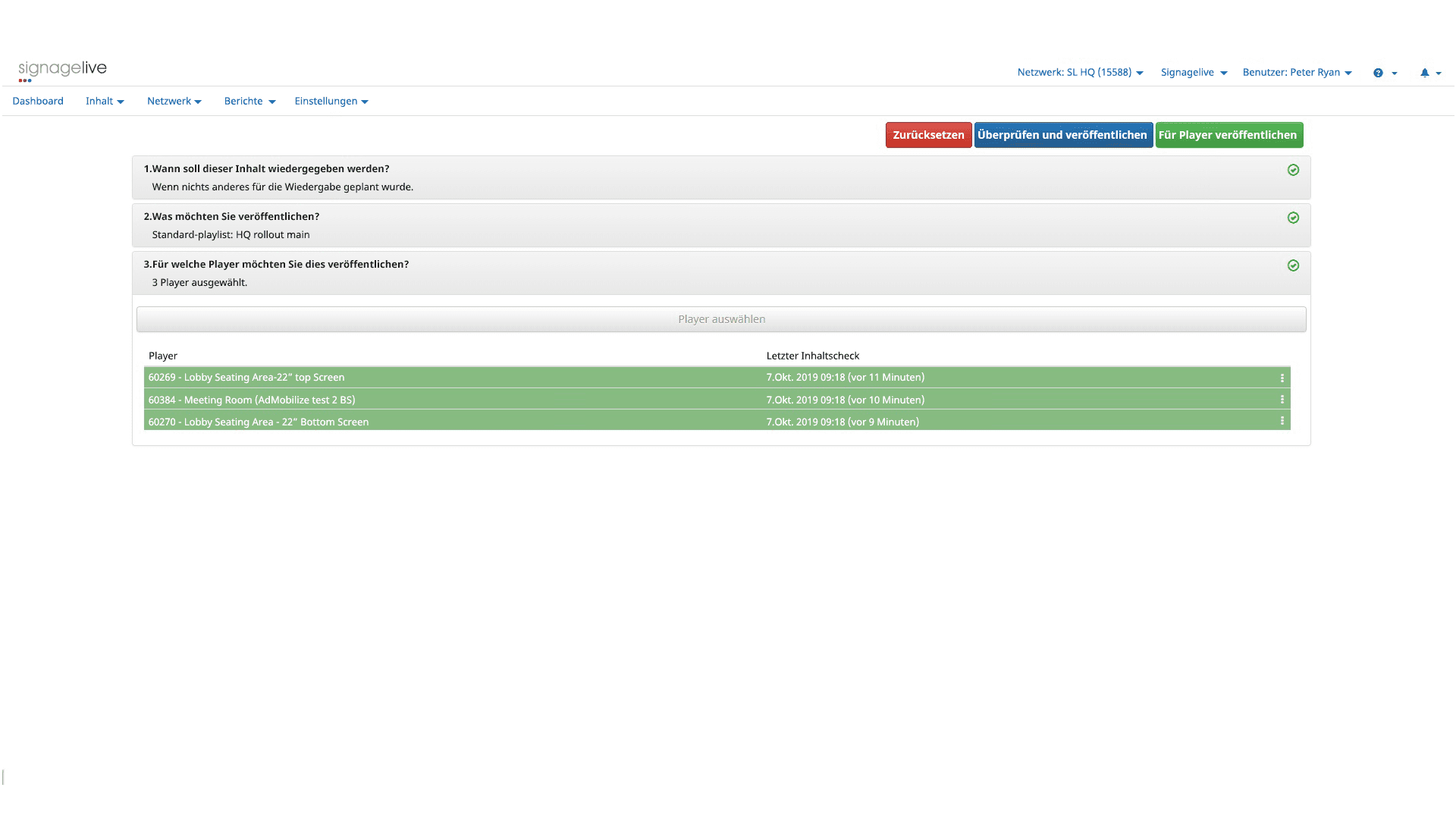Deselect the Lobby Seating Area top Screen player

[x=531, y=377]
